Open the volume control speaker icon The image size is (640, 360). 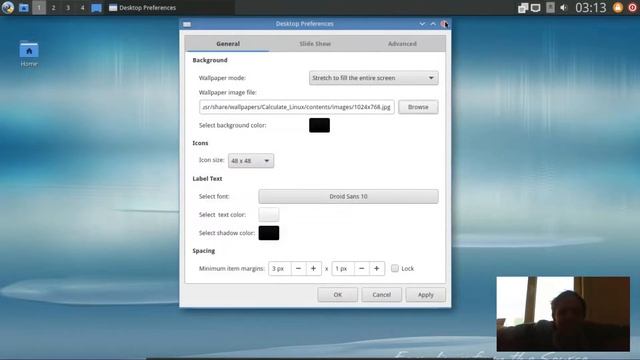point(564,8)
